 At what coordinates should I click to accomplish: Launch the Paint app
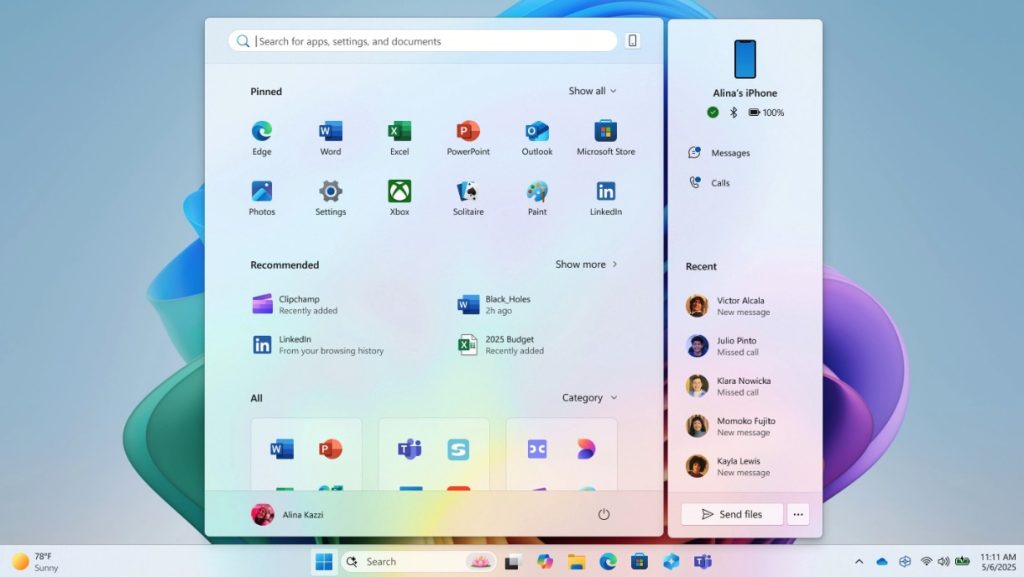pyautogui.click(x=537, y=198)
